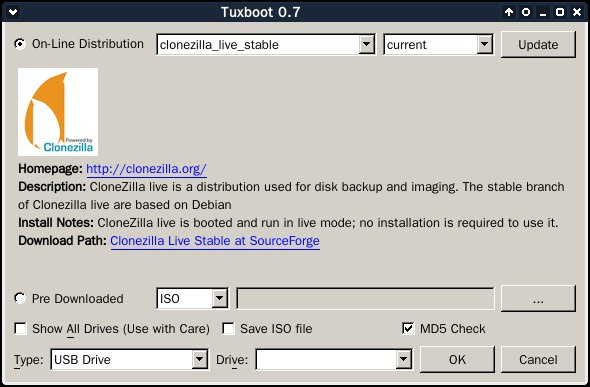This screenshot has height=387, width=590.
Task: Click the 'Install Notes:' label
Action: (56, 223)
